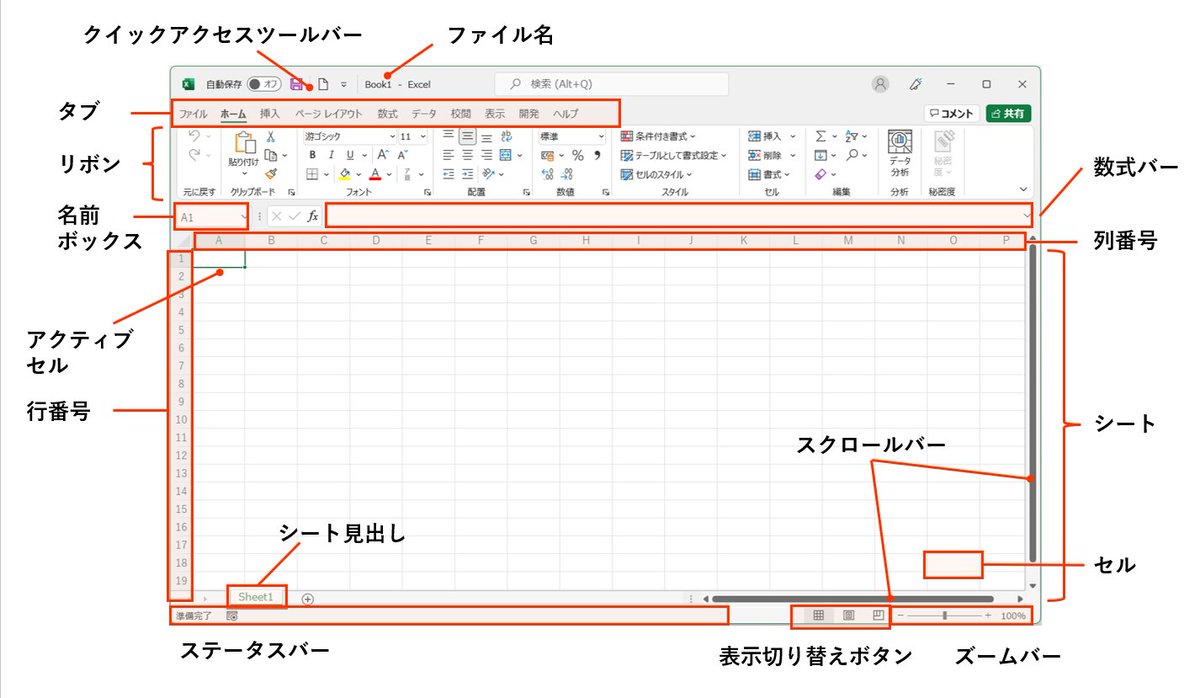Open the Customize Quick Access Toolbar dropdown
The height and width of the screenshot is (698, 1200).
pyautogui.click(x=344, y=85)
